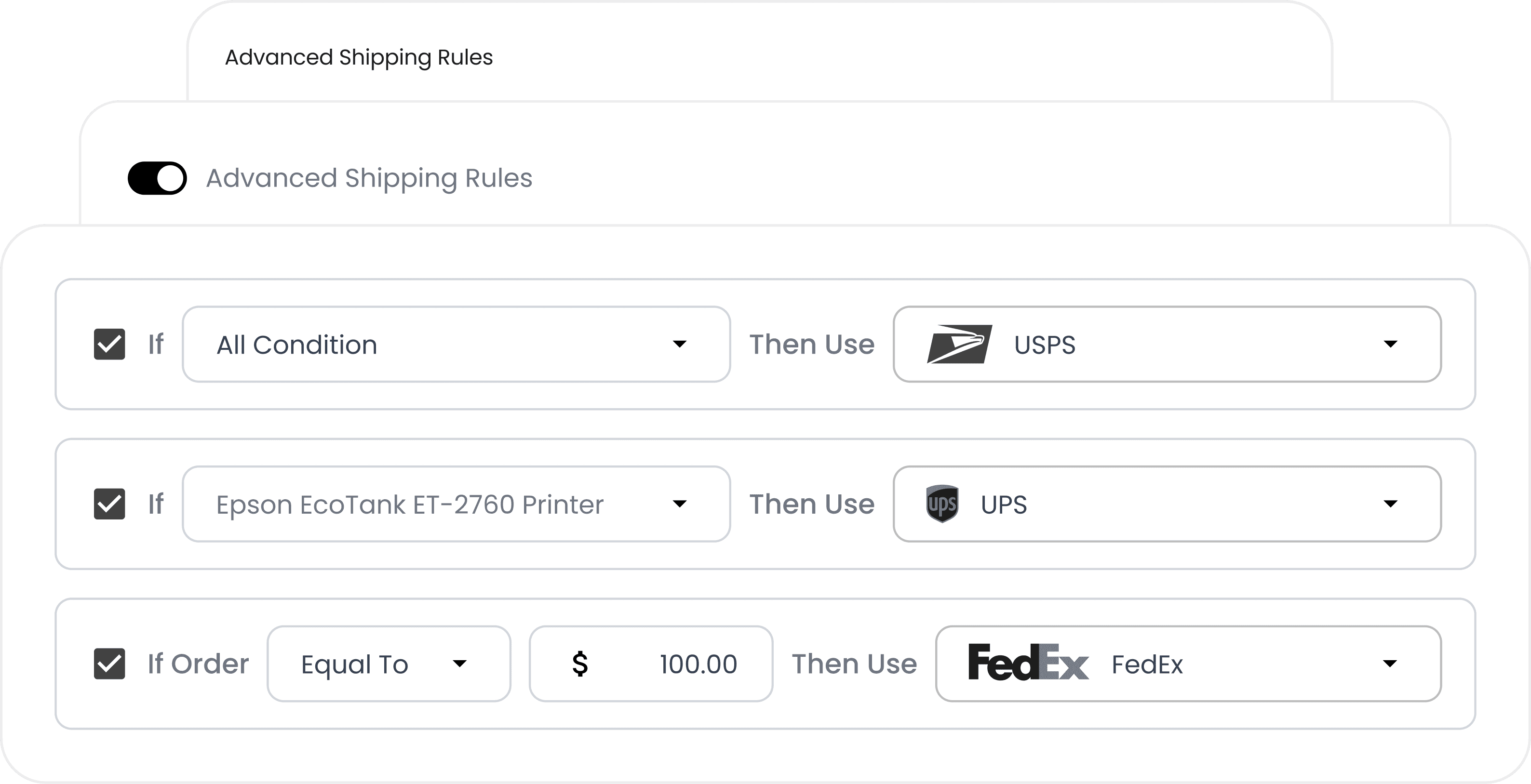Click the caret arrow beside Equal To
This screenshot has width=1531, height=784.
coord(459,664)
